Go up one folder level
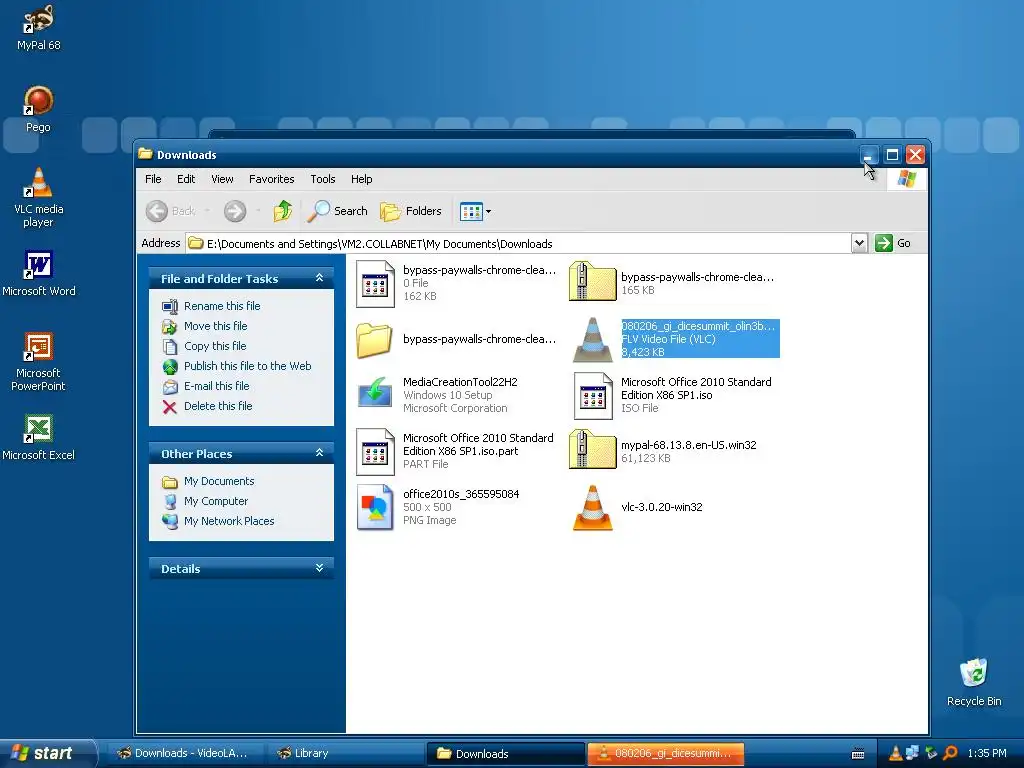Image resolution: width=1024 pixels, height=768 pixels. [283, 211]
